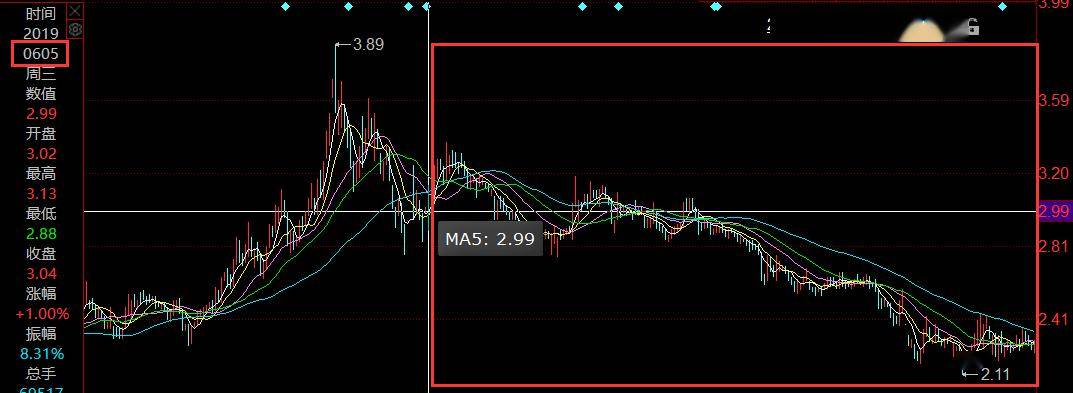Select the weekday text '周三'

point(40,74)
